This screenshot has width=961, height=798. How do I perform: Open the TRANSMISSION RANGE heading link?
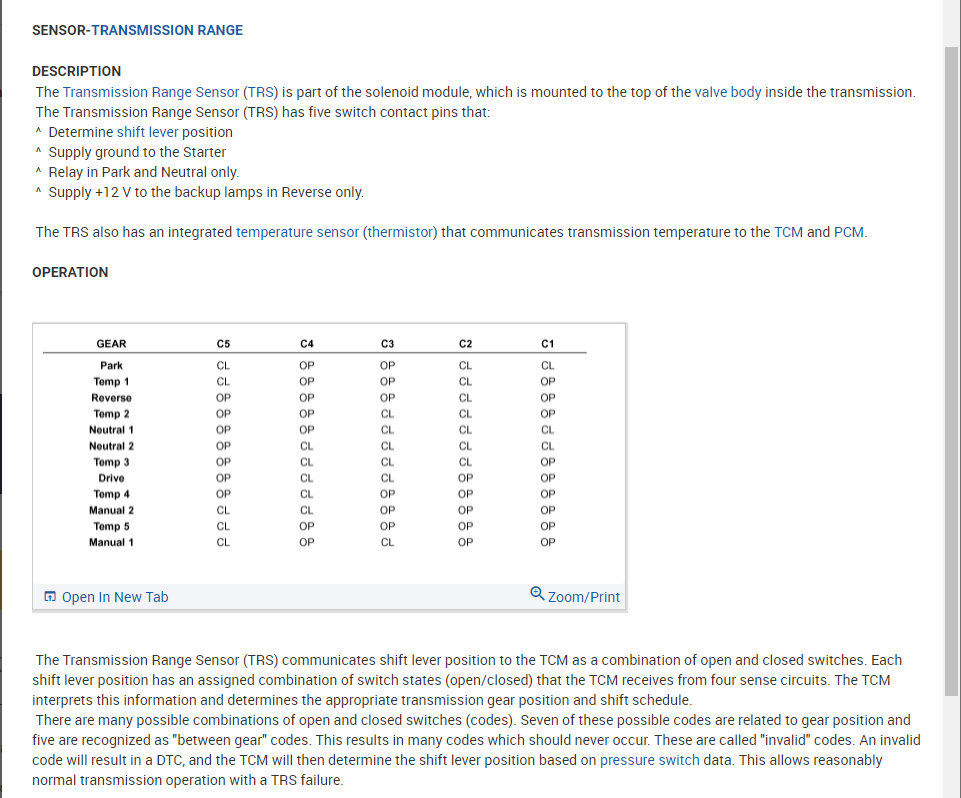tap(167, 30)
